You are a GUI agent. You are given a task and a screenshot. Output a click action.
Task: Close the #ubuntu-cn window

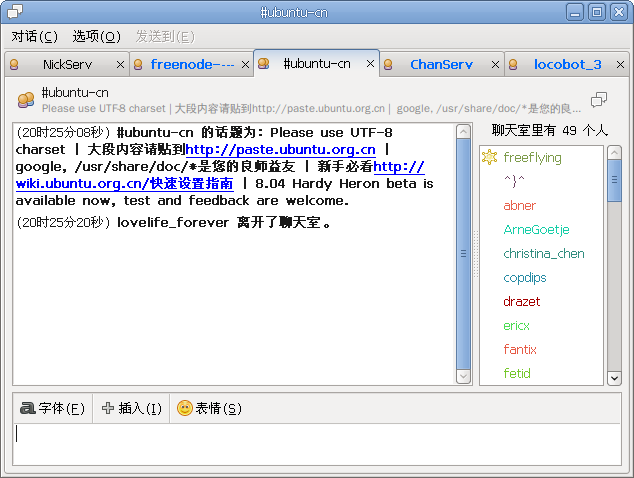coord(619,12)
